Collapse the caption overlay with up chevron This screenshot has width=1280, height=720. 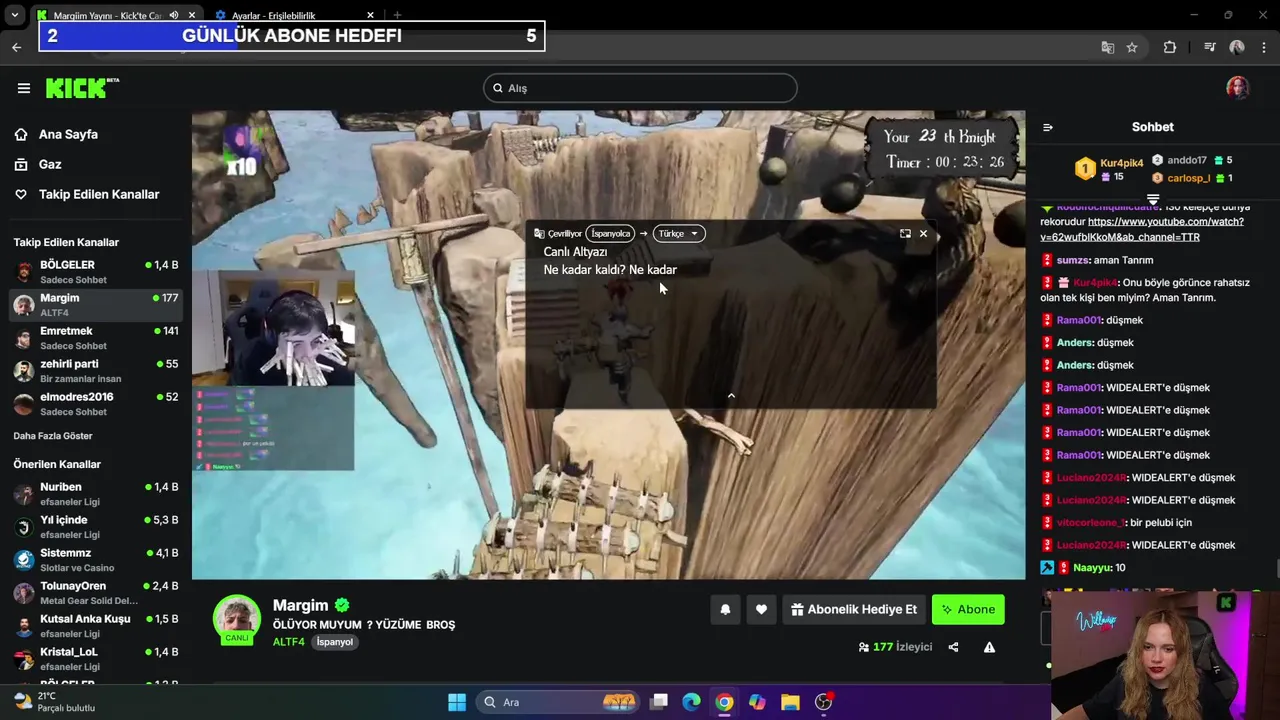(731, 397)
